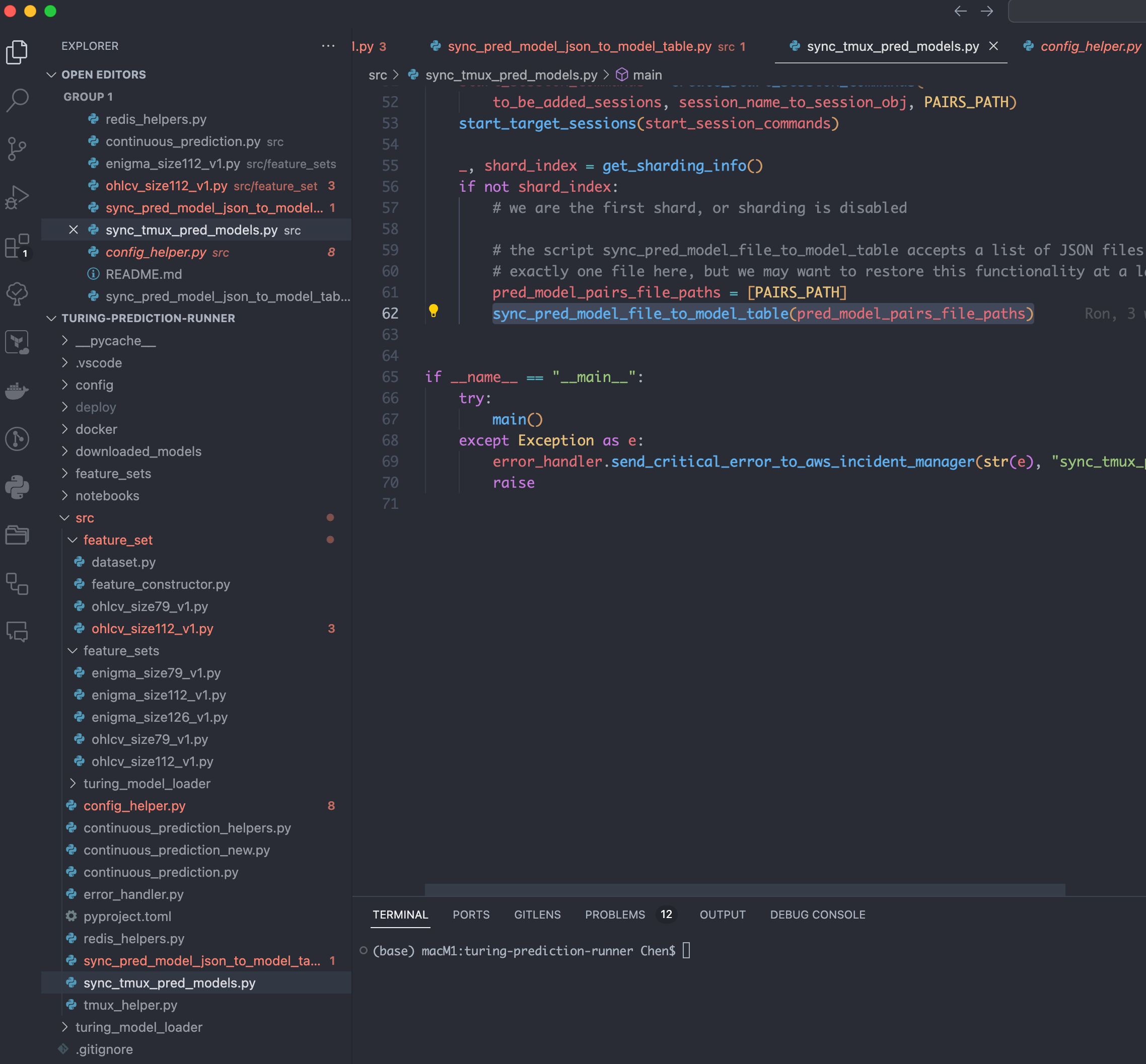This screenshot has width=1146, height=1064.
Task: Open the Docker view icon
Action: 17,391
